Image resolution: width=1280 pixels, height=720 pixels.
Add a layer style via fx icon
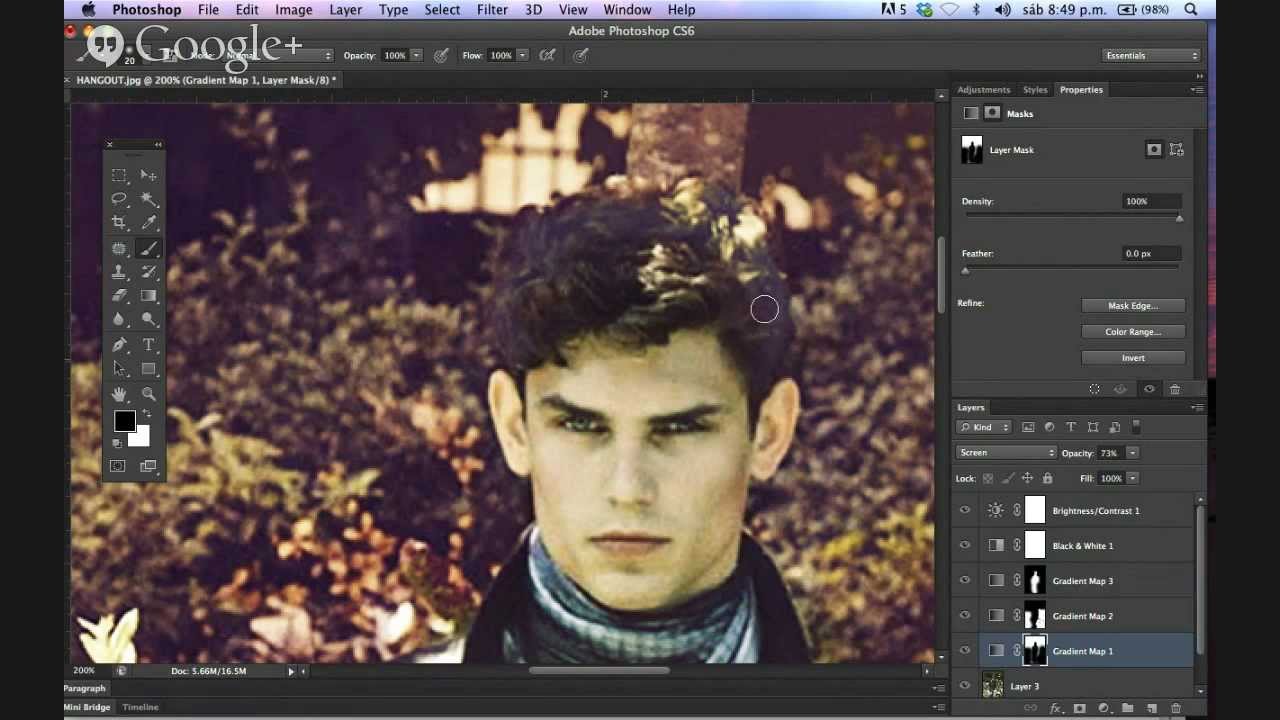coord(1055,708)
